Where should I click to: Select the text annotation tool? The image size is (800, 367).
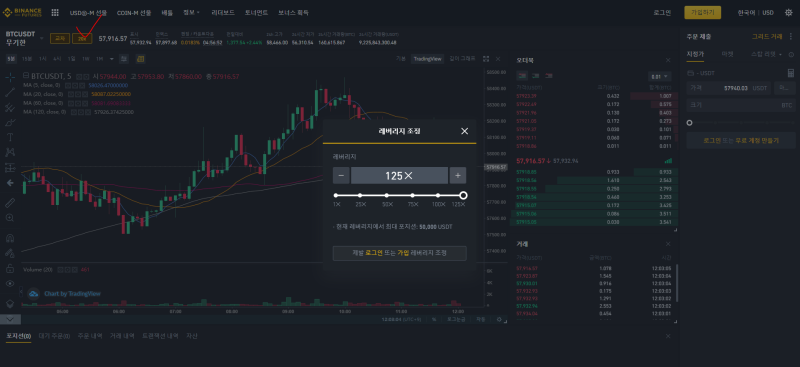click(x=10, y=137)
